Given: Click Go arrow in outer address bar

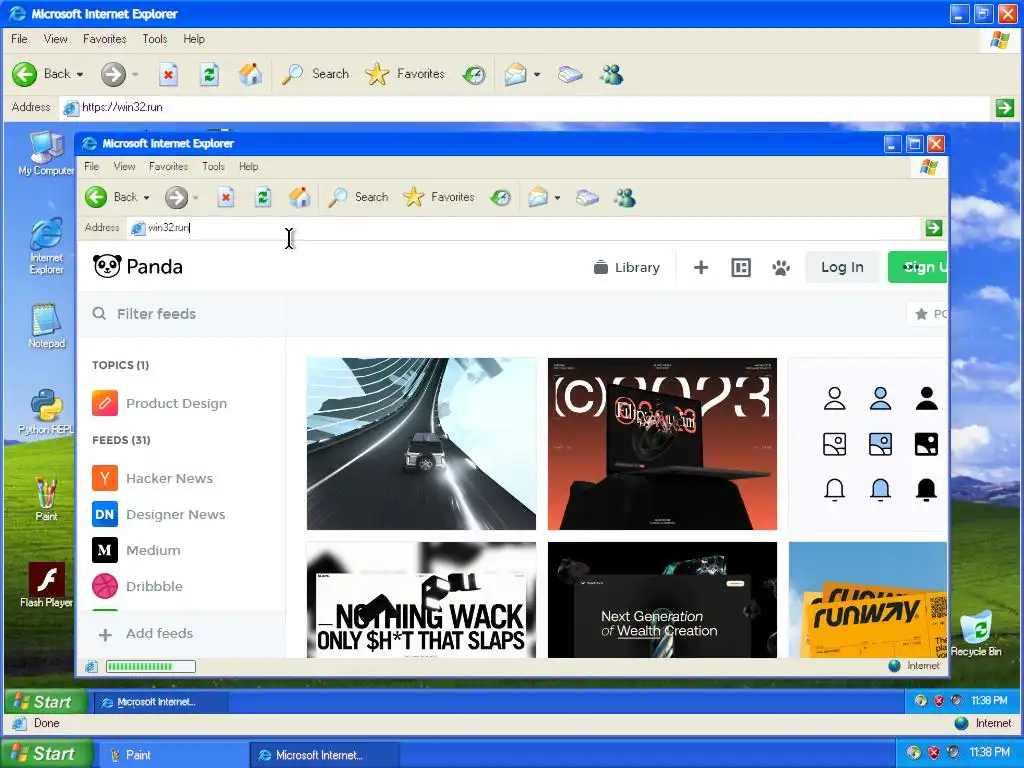Looking at the screenshot, I should (x=1004, y=108).
